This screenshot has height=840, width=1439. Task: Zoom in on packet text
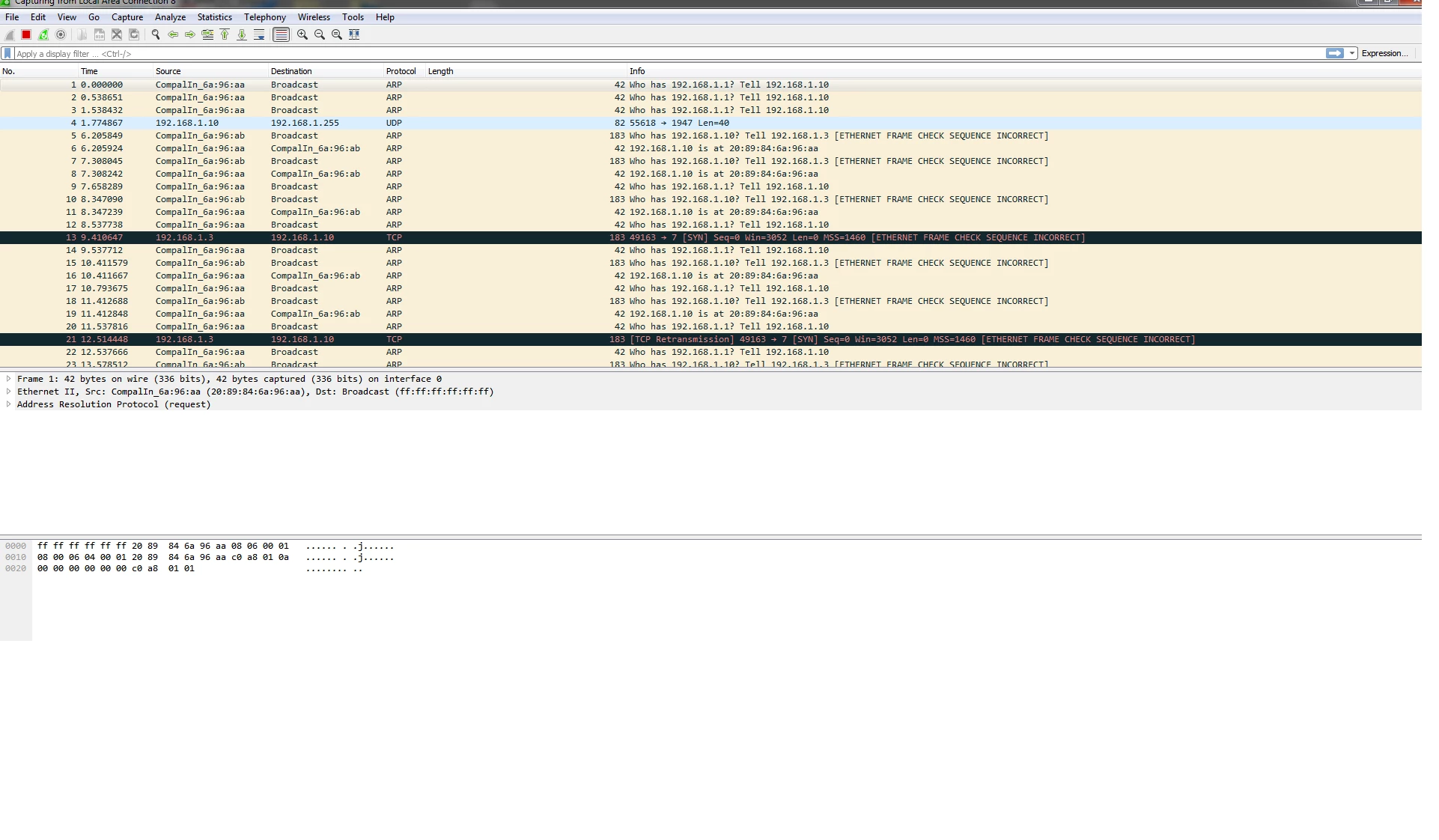(302, 34)
